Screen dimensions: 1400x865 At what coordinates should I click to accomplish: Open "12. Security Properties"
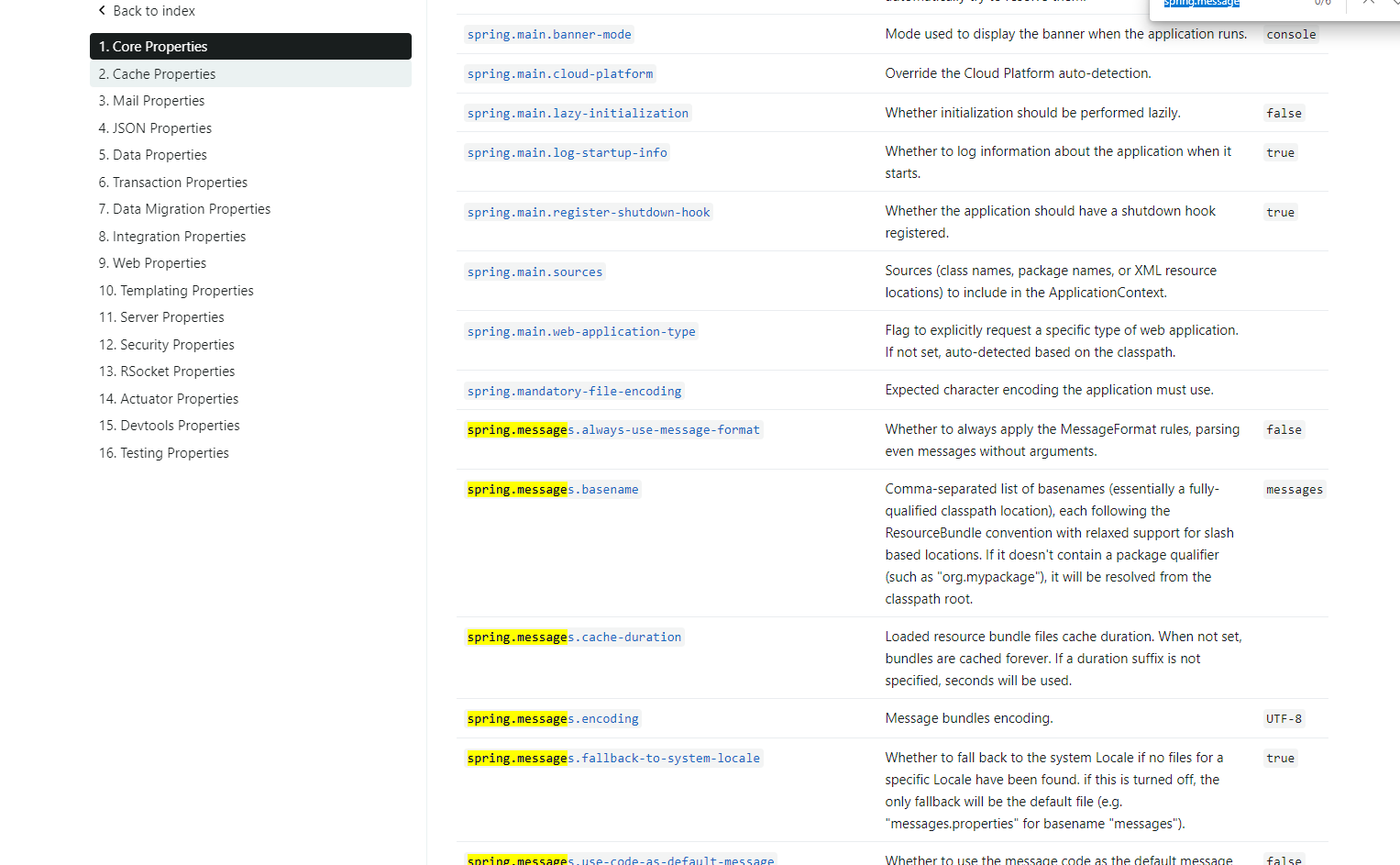[x=166, y=345]
